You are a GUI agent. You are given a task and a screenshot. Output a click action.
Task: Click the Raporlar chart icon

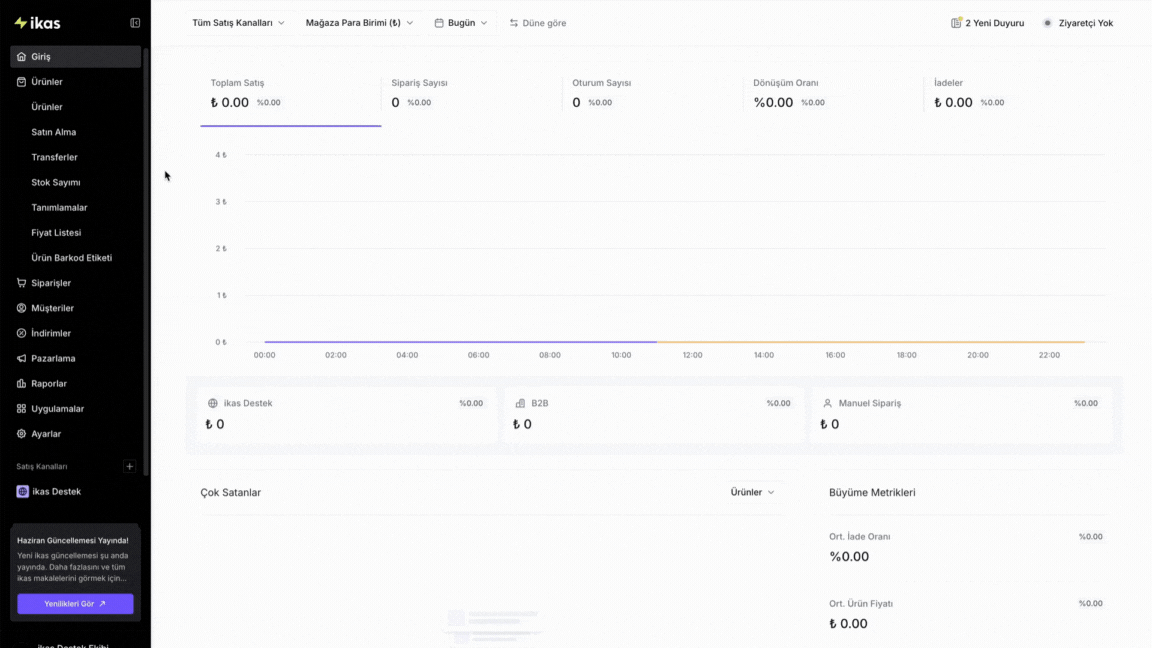click(21, 384)
